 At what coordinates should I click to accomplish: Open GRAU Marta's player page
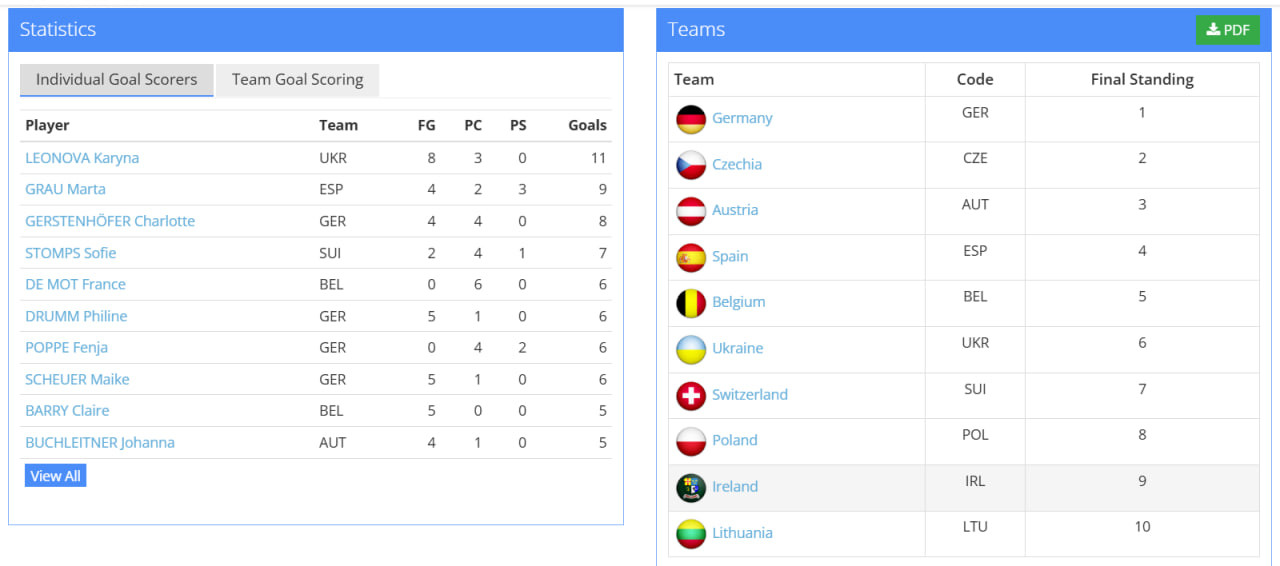65,189
